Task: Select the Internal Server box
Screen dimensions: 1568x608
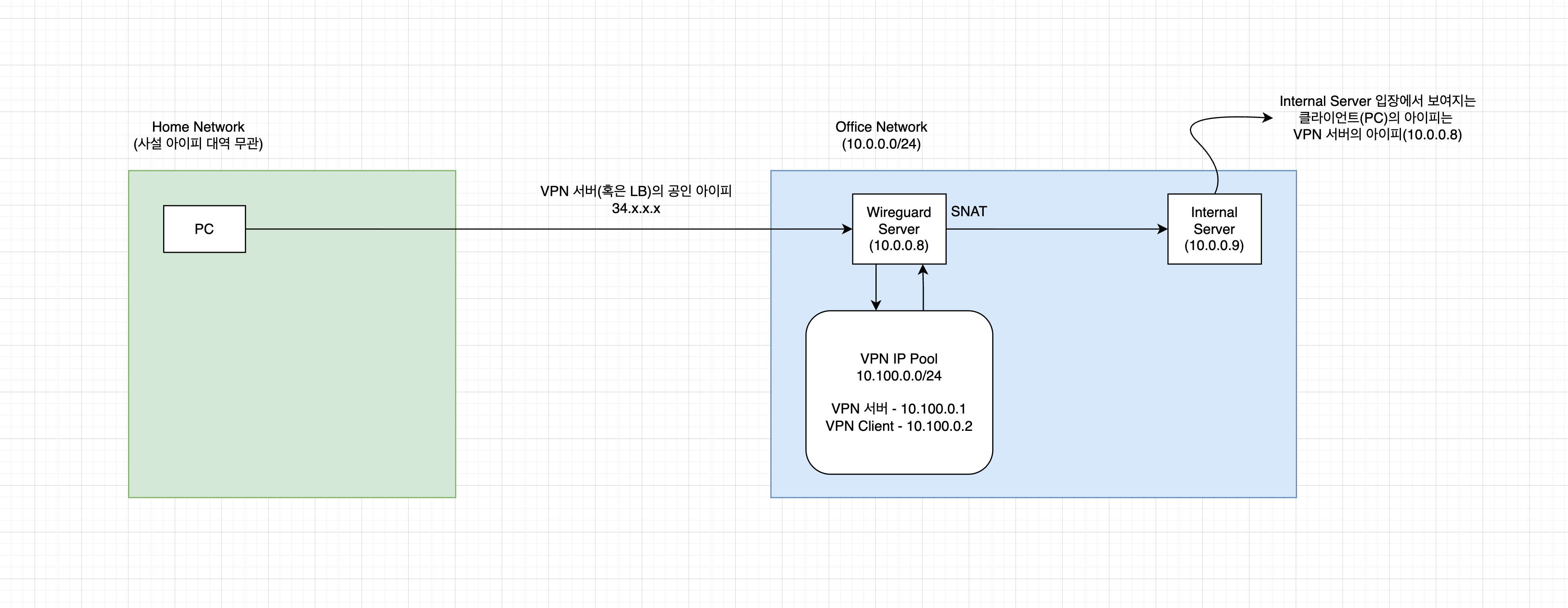Action: pos(1214,229)
